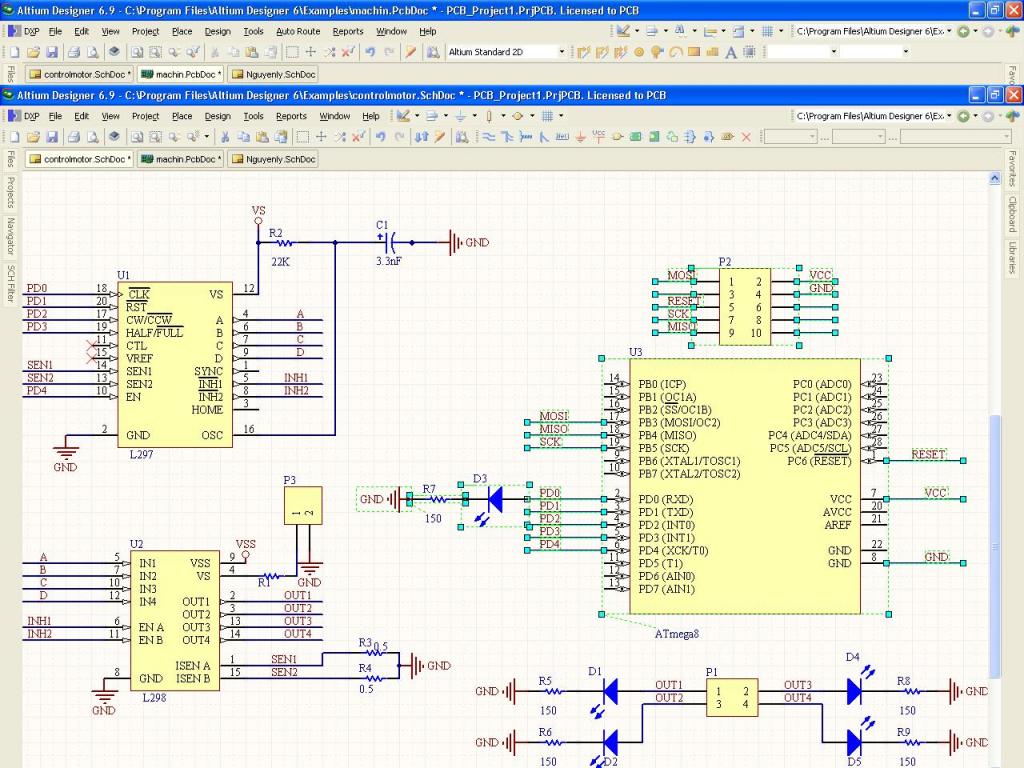
Task: Click the Cut scissors icon in schematic toolbar
Action: pos(226,136)
